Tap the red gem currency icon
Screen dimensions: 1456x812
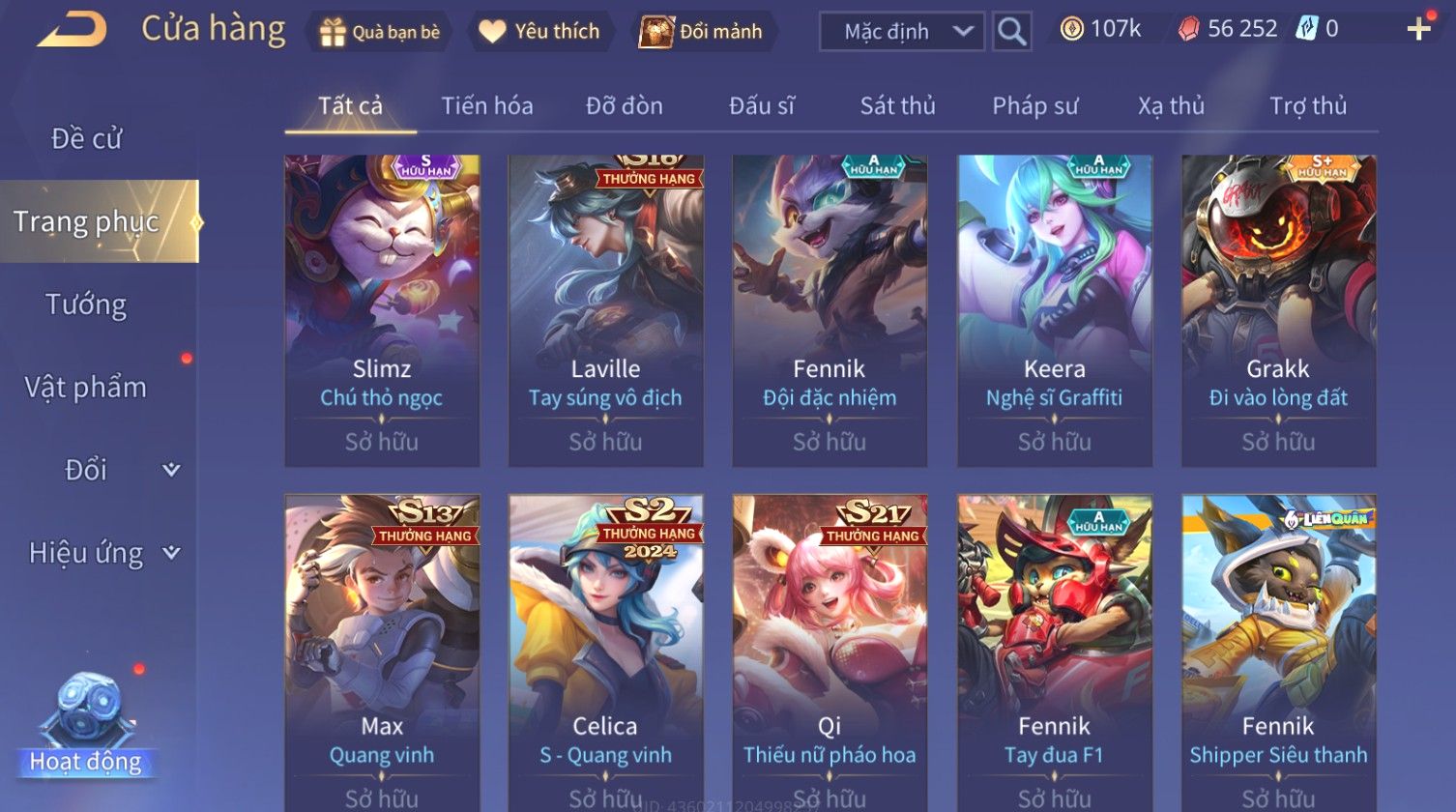point(1188,29)
